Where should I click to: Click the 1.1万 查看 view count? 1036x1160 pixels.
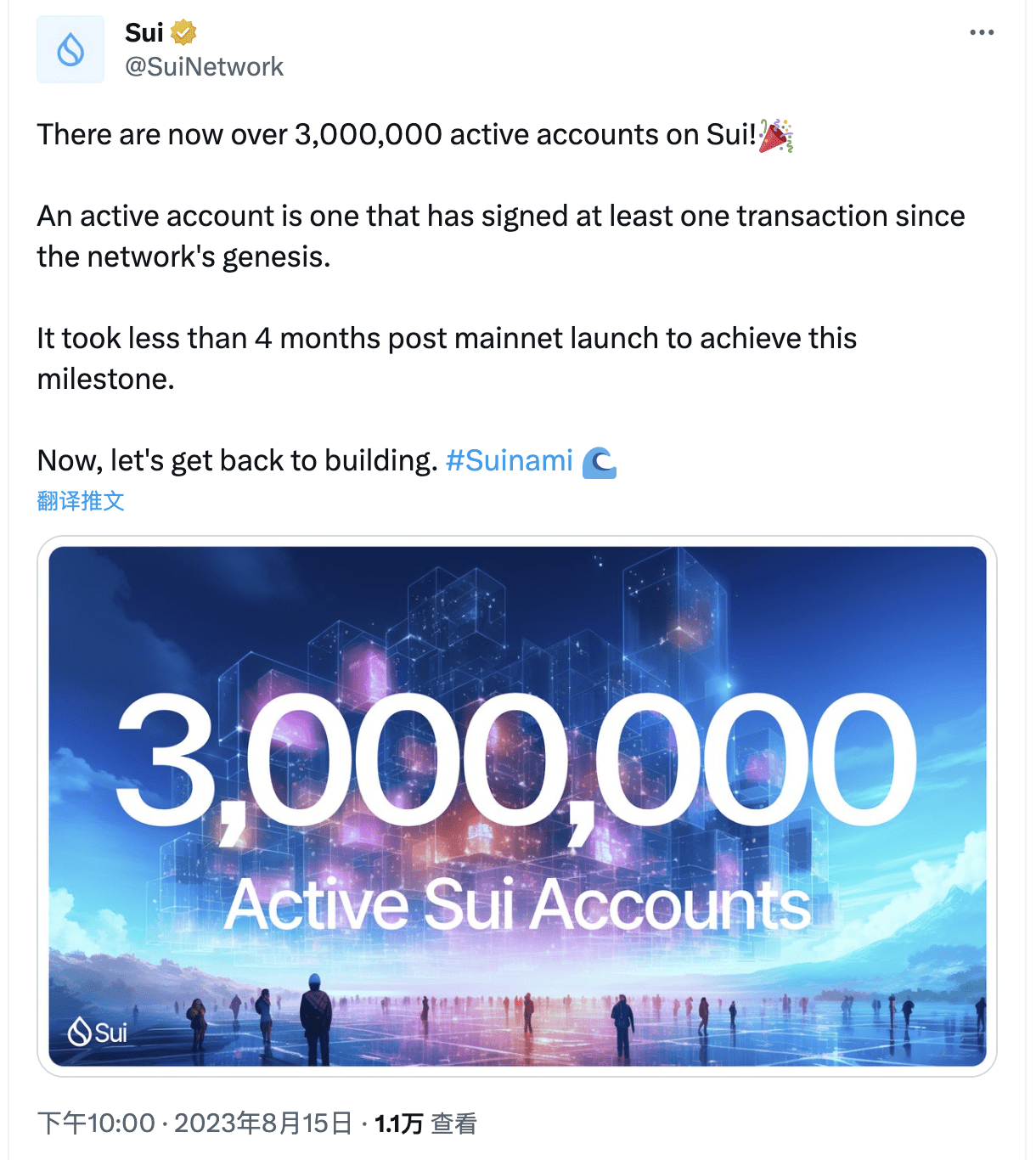coord(425,1123)
